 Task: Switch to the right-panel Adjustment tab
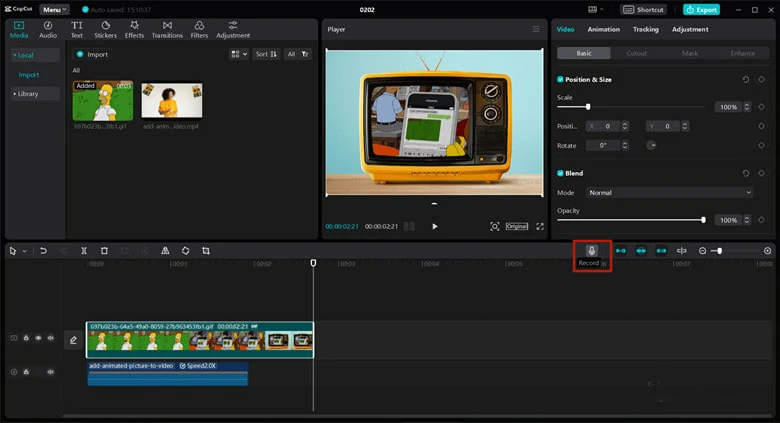(690, 29)
